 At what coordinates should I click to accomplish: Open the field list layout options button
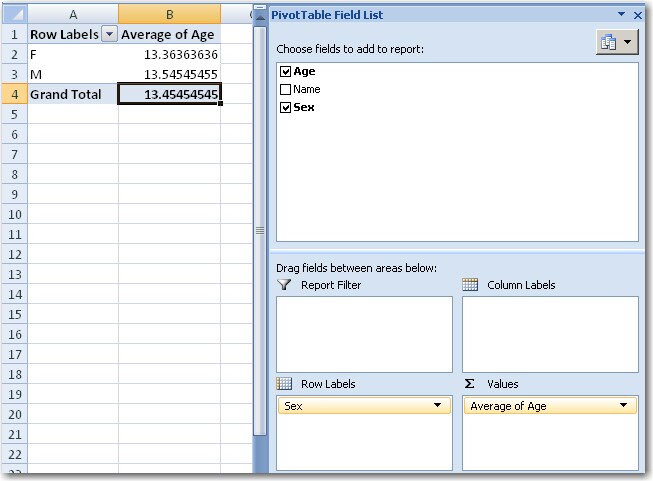[x=615, y=42]
